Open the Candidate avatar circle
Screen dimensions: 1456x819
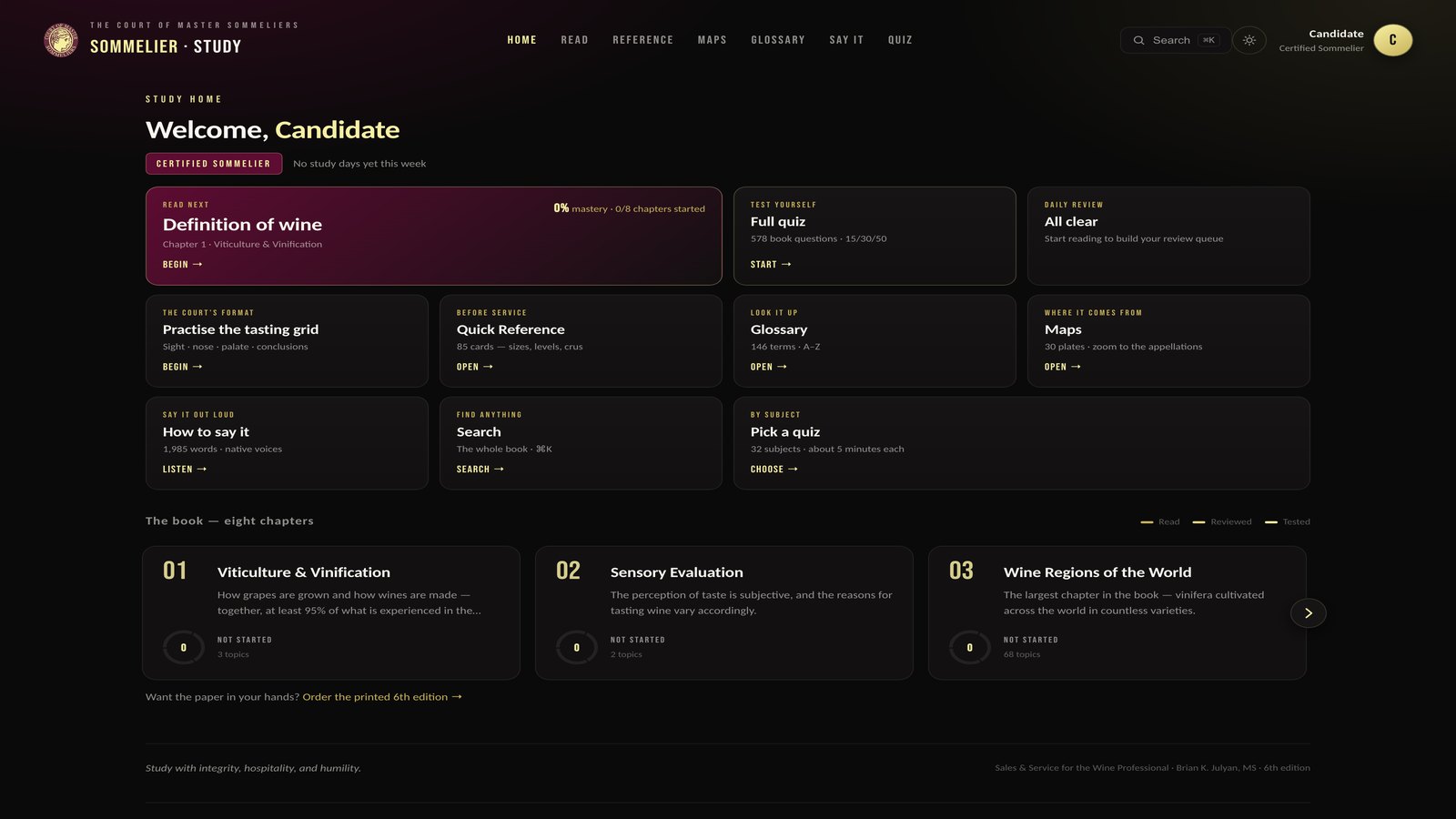pyautogui.click(x=1392, y=40)
